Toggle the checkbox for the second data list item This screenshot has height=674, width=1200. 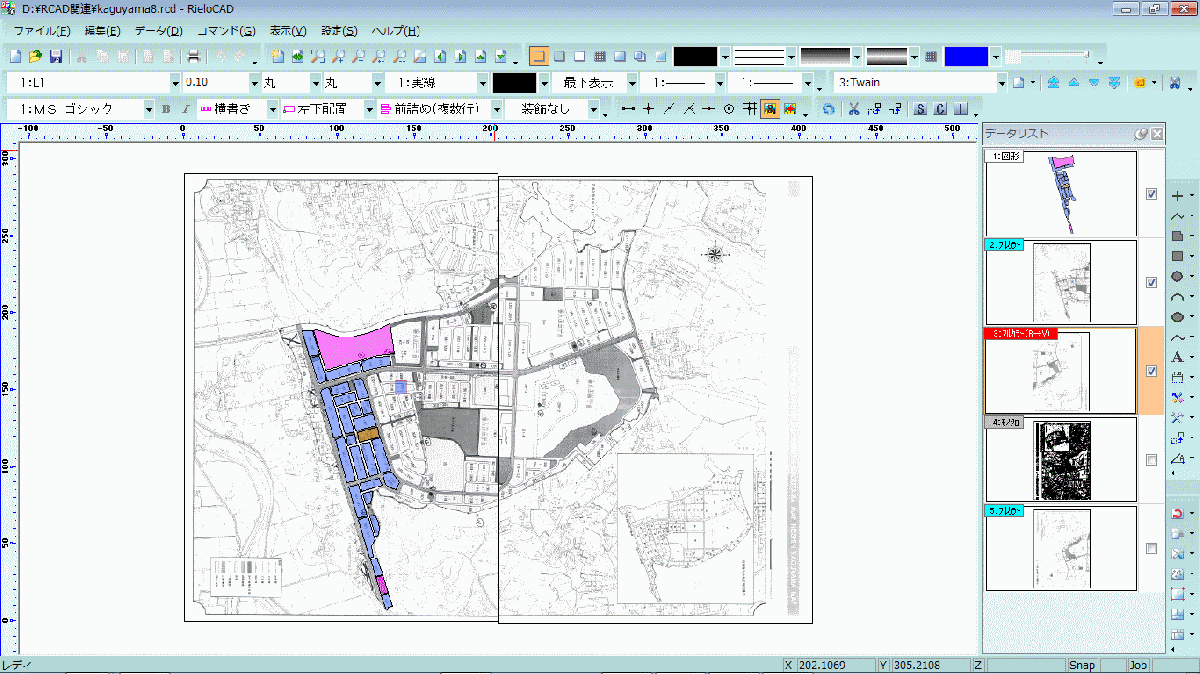click(1151, 283)
